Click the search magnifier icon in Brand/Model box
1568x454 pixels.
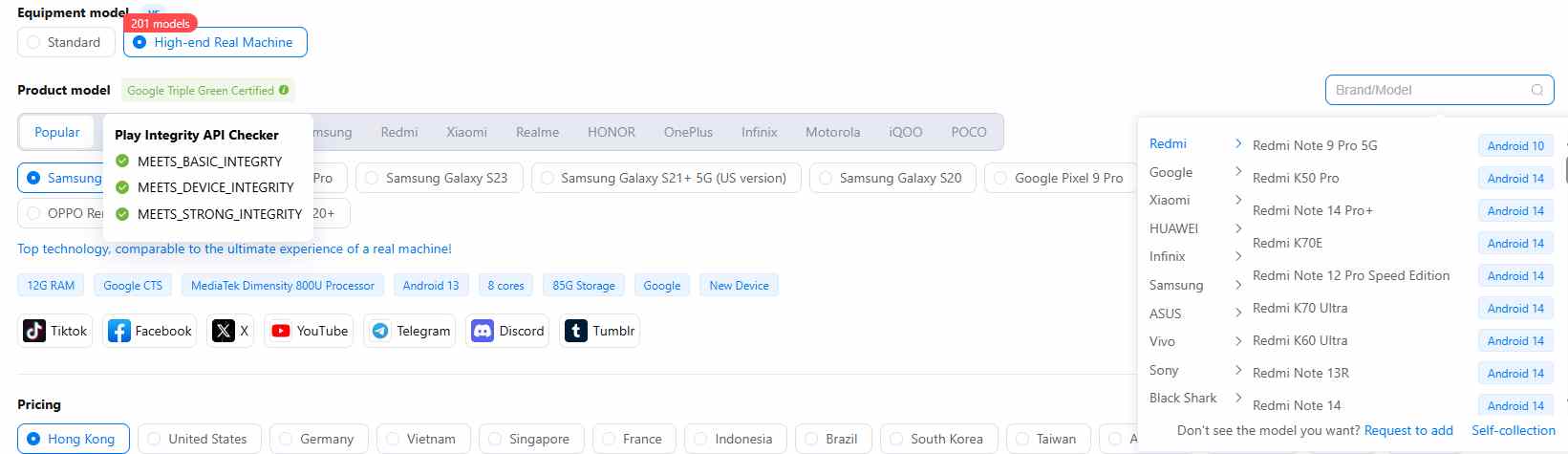1537,90
